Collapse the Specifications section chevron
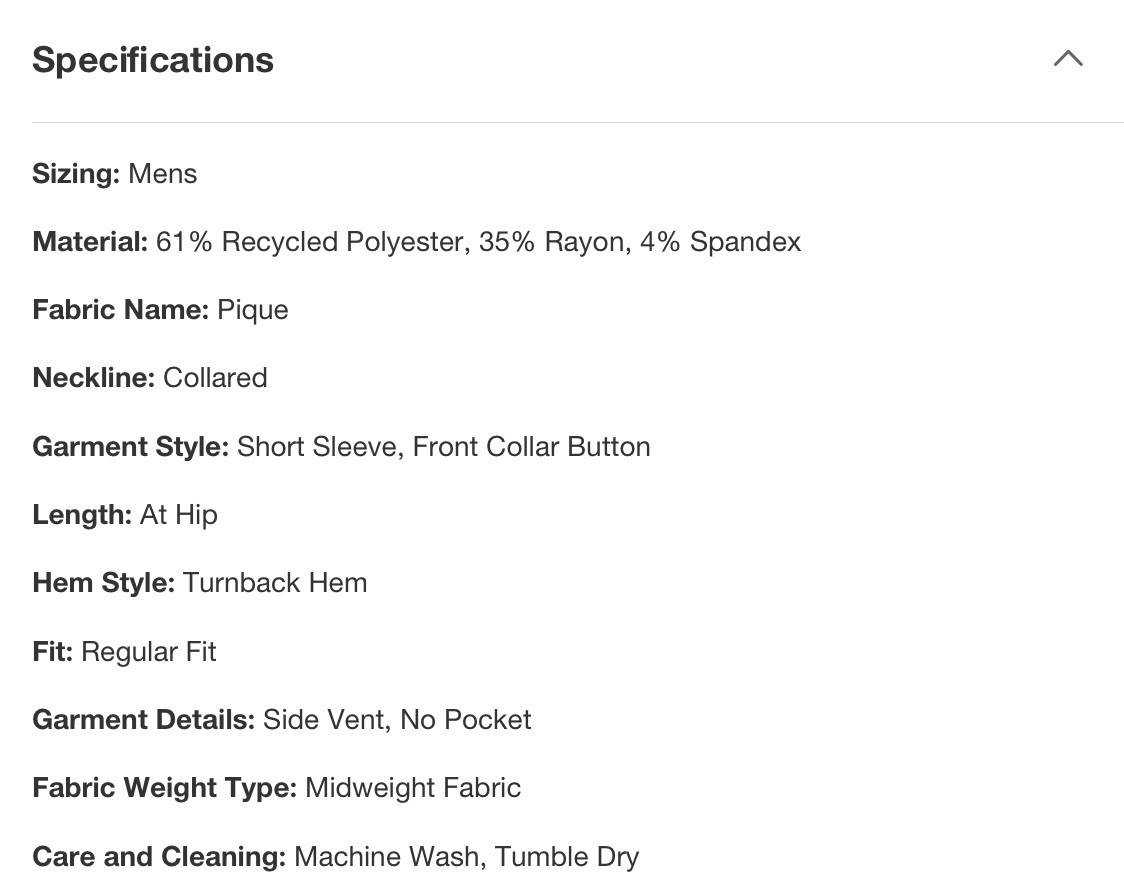The width and height of the screenshot is (1124, 888). click(1068, 59)
